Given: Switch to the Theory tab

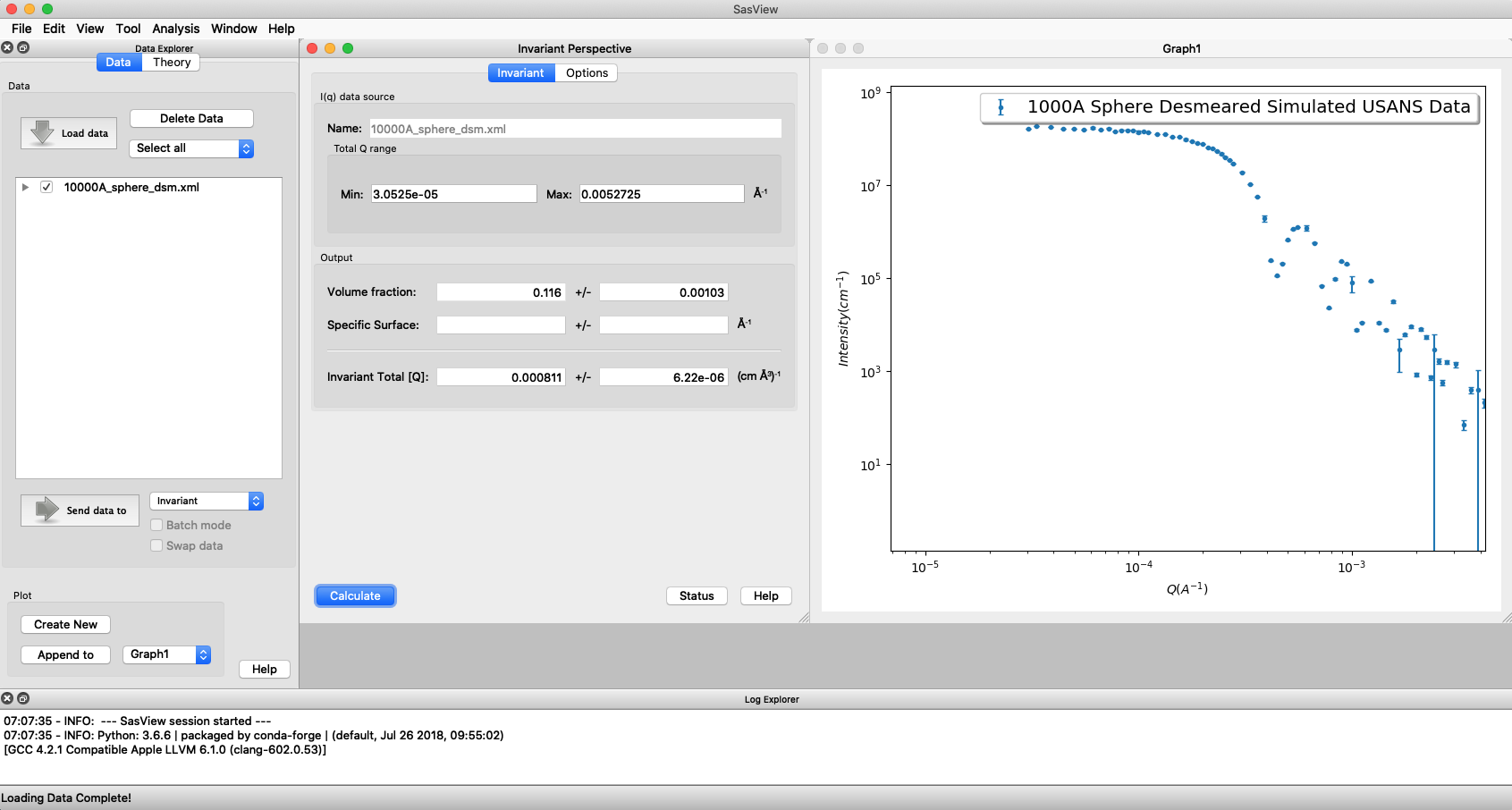Looking at the screenshot, I should (x=171, y=62).
